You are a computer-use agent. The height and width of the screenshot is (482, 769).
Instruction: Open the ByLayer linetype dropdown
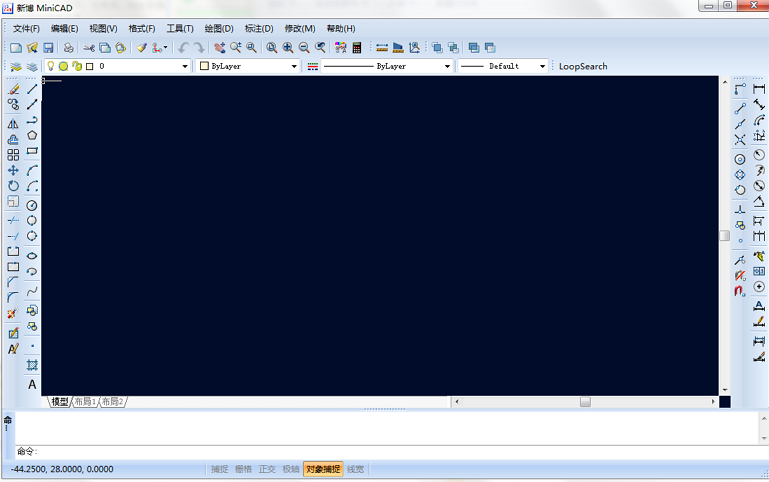coord(447,66)
